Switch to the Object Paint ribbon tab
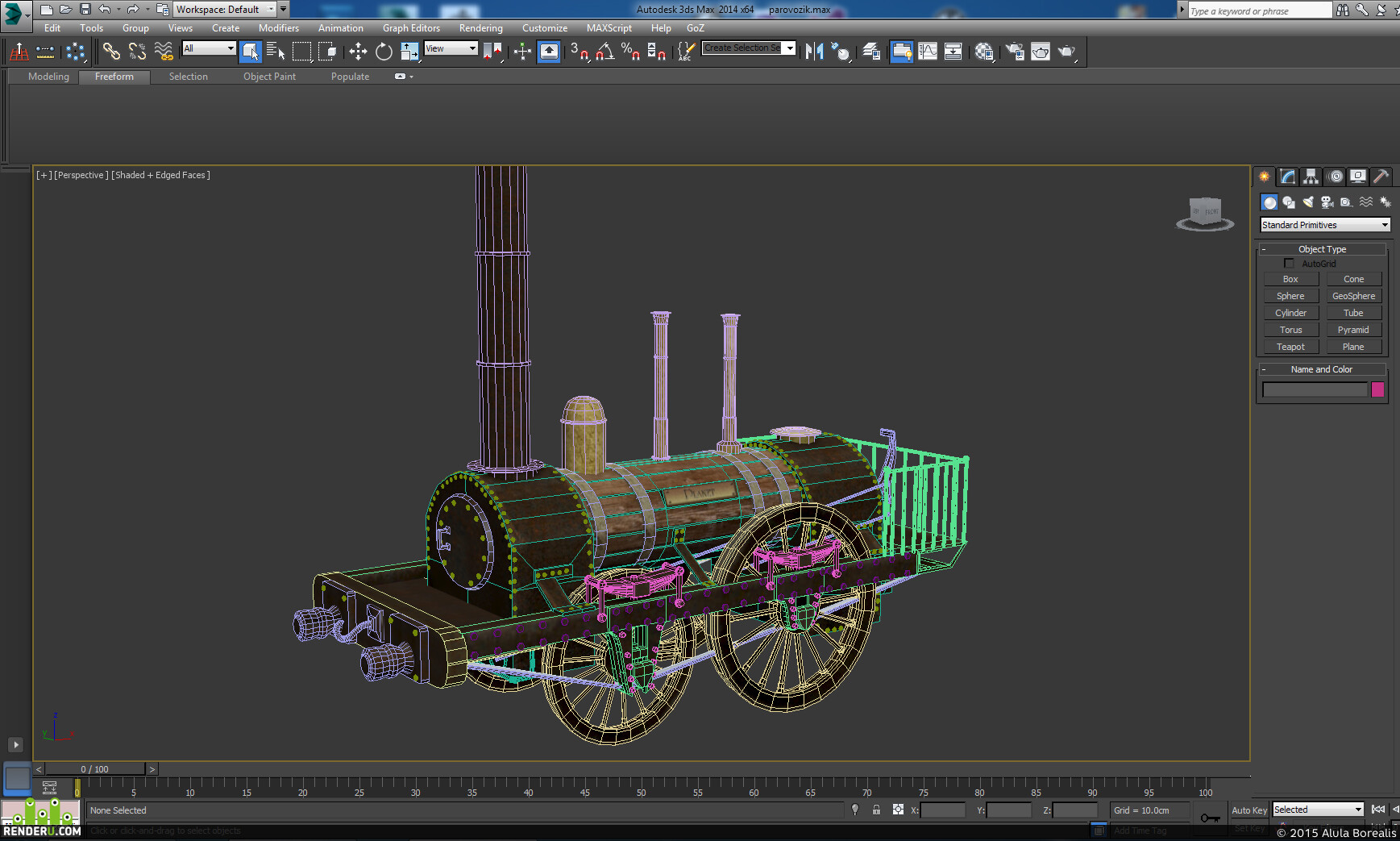The height and width of the screenshot is (841, 1400). [x=269, y=77]
